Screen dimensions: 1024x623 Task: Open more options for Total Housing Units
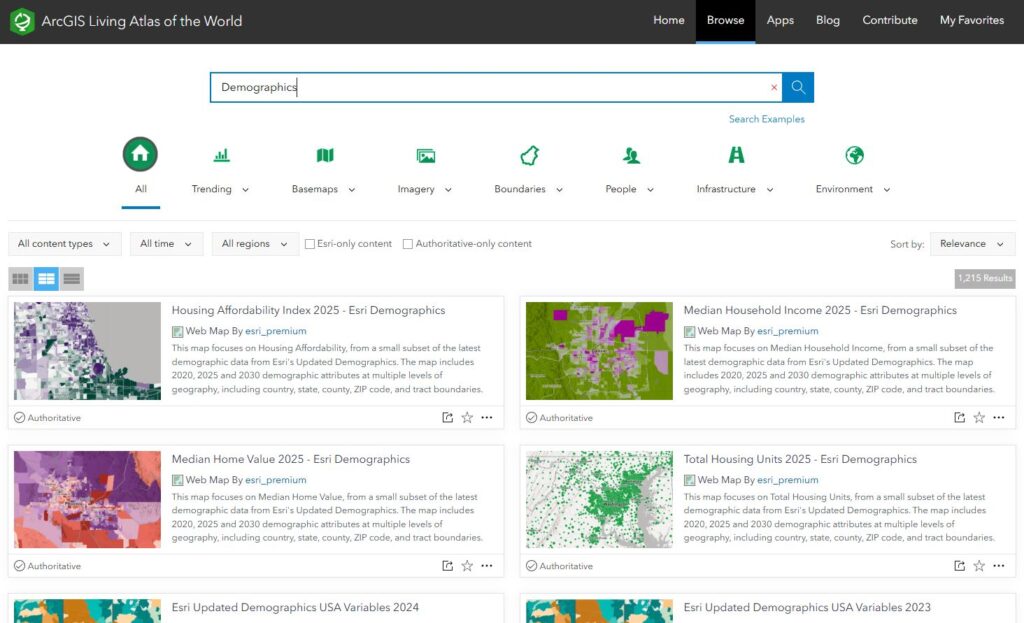pos(998,566)
